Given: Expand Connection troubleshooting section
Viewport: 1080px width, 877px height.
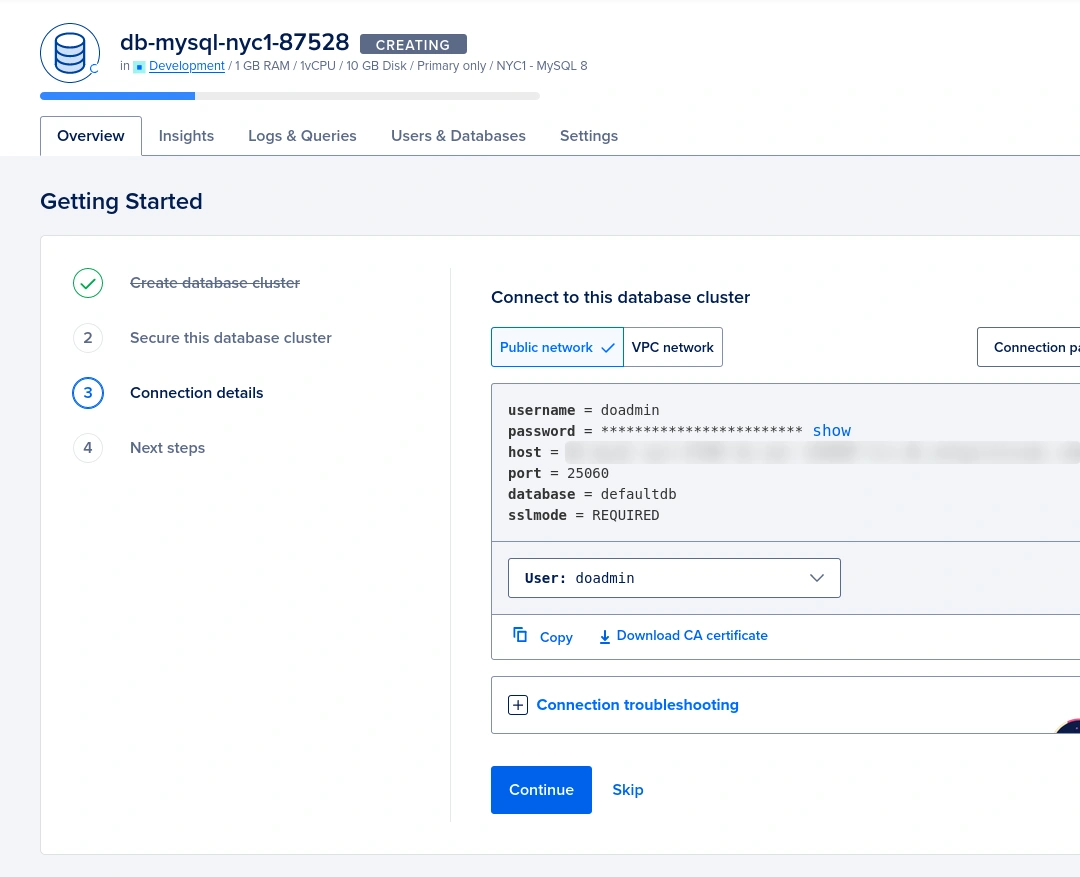Looking at the screenshot, I should [637, 705].
